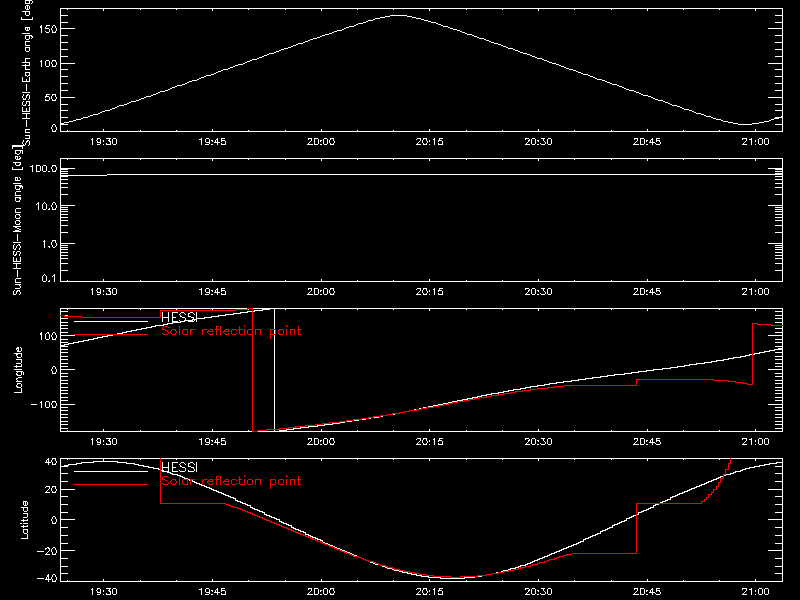Image resolution: width=800 pixels, height=600 pixels.
Task: Click the Sun-HESSI-Earth angle axis title
Action: (27, 73)
